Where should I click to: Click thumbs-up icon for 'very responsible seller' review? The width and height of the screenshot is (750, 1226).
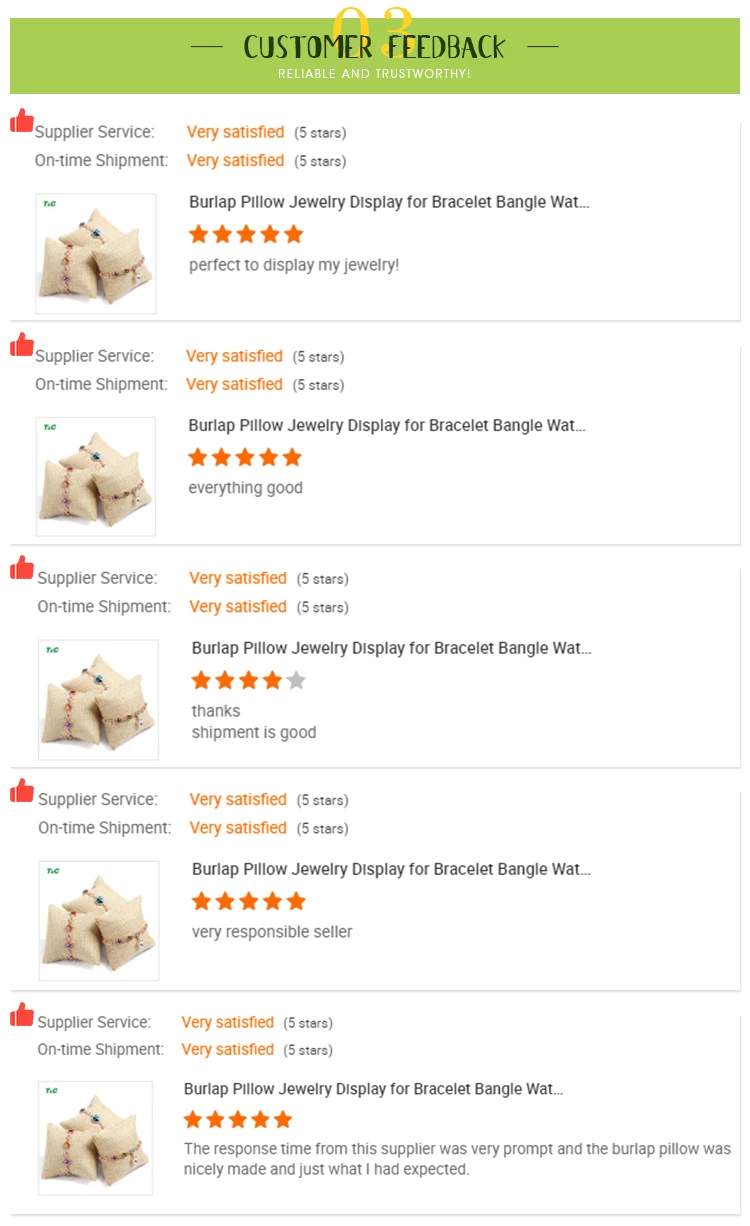click(22, 791)
